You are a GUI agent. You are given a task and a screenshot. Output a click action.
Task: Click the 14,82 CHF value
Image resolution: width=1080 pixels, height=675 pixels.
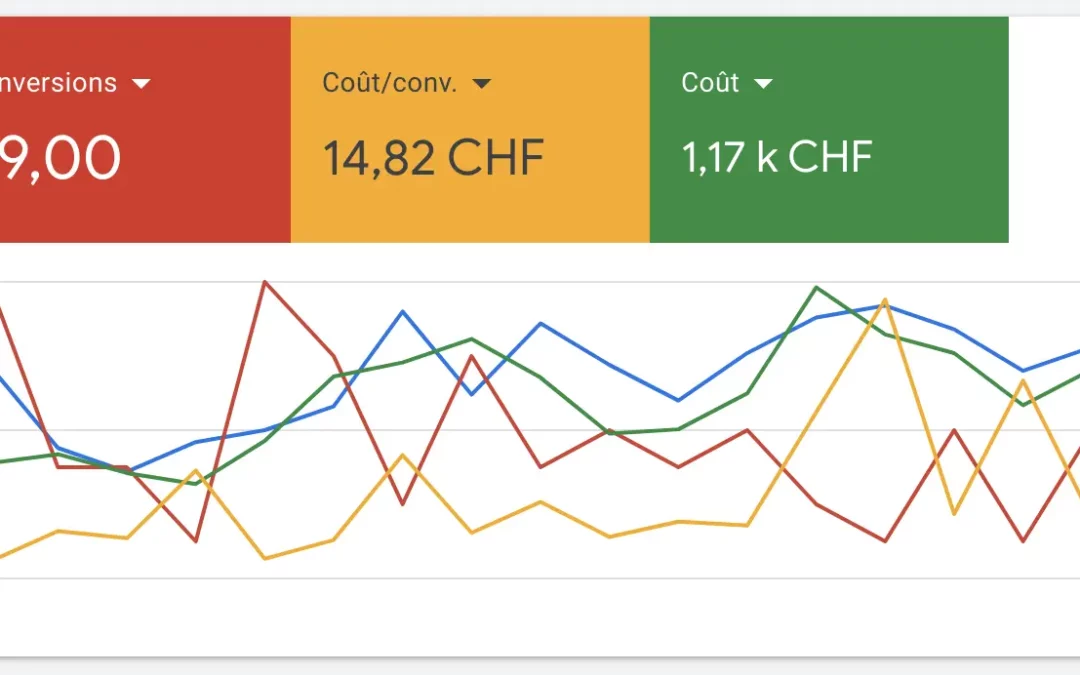click(434, 158)
